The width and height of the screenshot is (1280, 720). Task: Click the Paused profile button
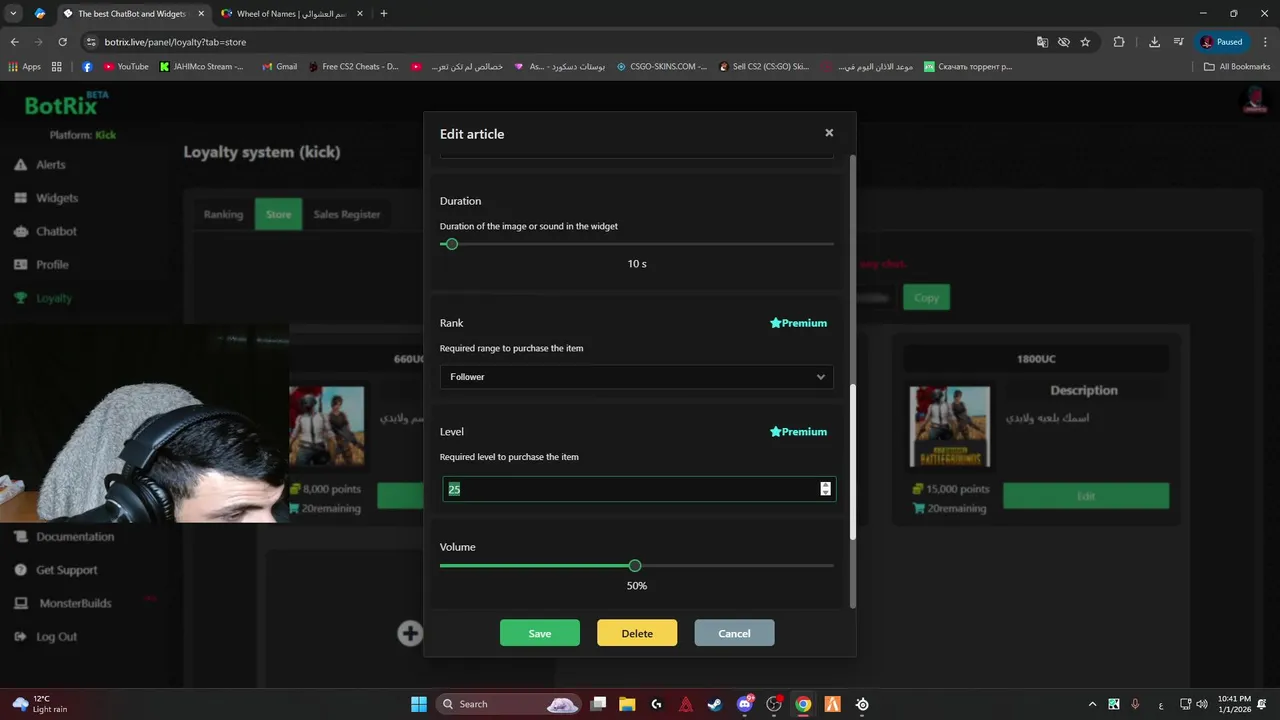click(x=1222, y=42)
